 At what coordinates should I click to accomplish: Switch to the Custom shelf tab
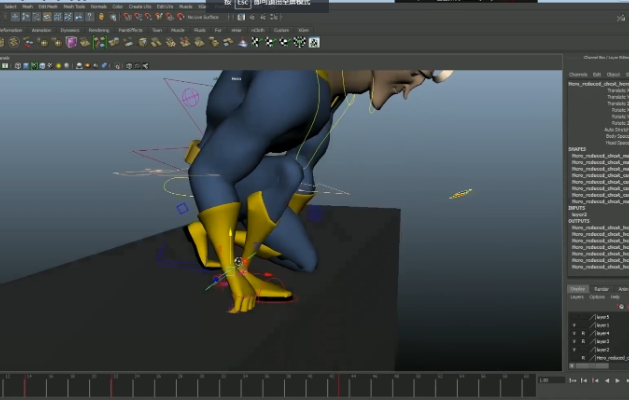[x=281, y=30]
